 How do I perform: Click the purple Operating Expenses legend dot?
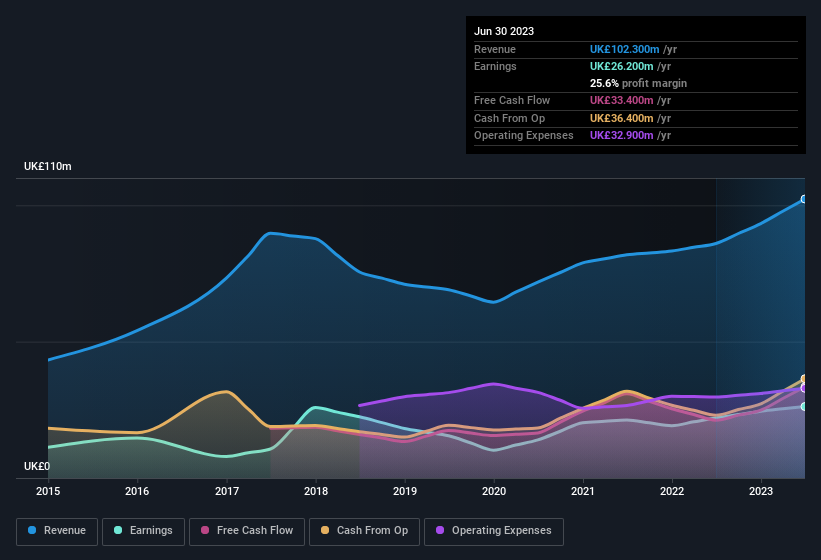coord(441,530)
